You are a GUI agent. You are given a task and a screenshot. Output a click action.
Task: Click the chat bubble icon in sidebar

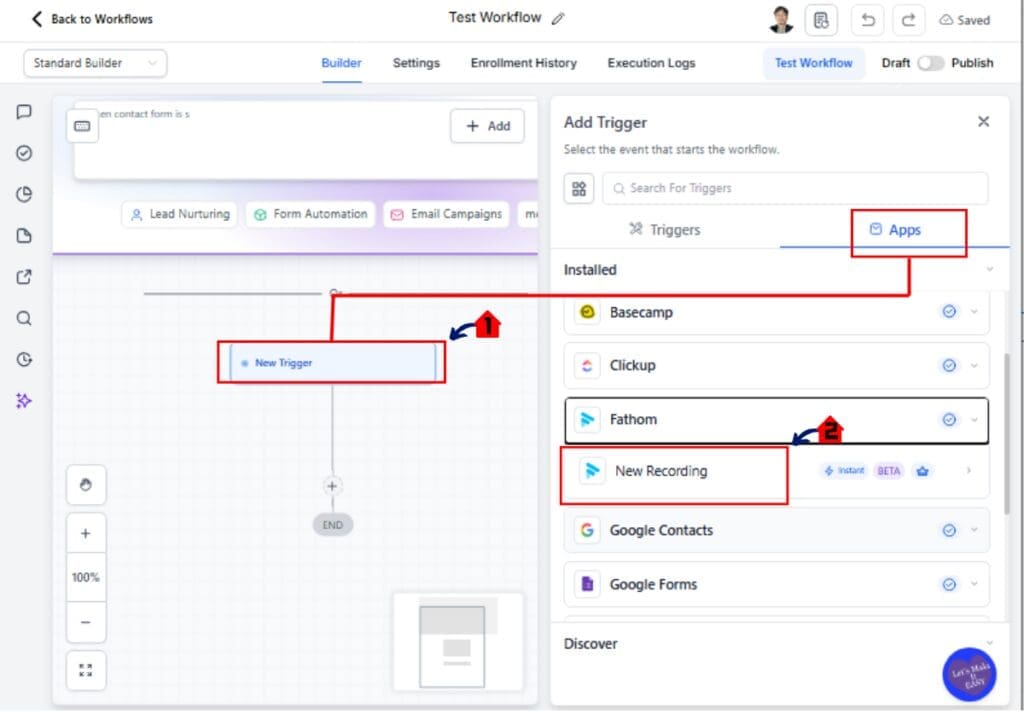click(x=23, y=111)
